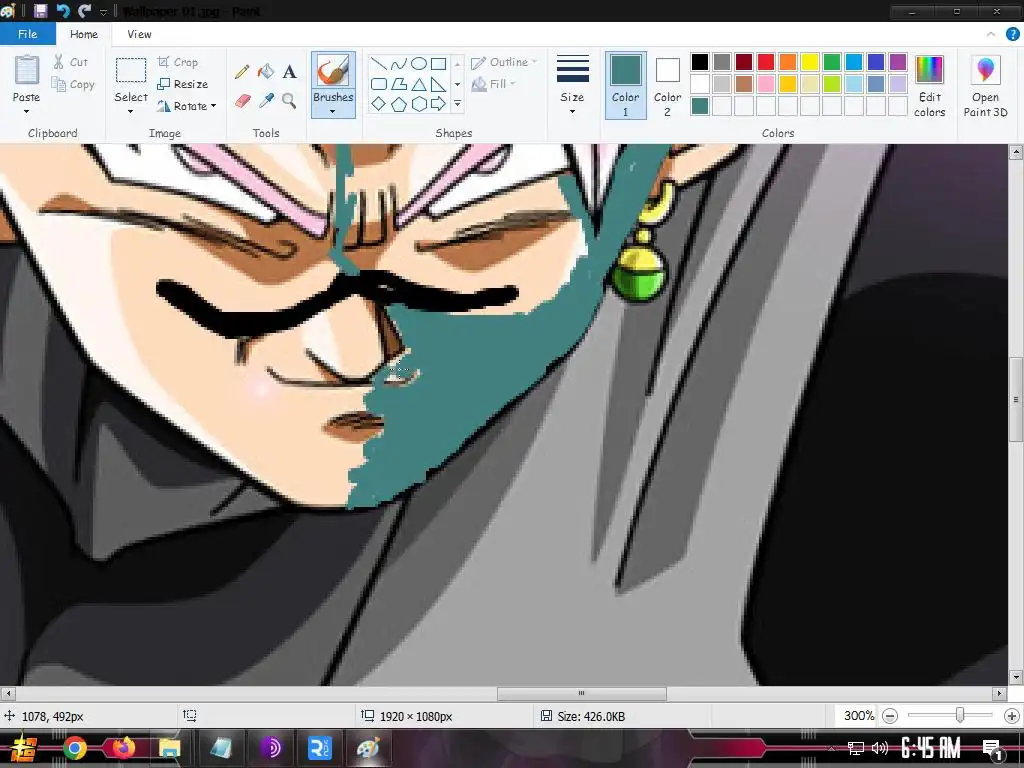This screenshot has width=1024, height=768.
Task: Pick the Eraser tool
Action: pos(242,101)
